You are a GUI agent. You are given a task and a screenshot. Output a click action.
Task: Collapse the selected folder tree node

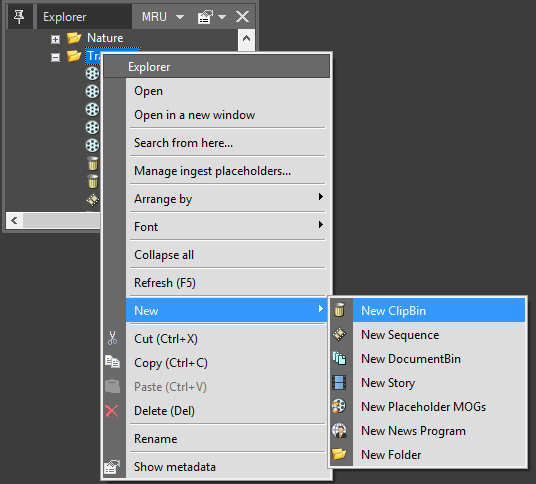click(x=55, y=57)
